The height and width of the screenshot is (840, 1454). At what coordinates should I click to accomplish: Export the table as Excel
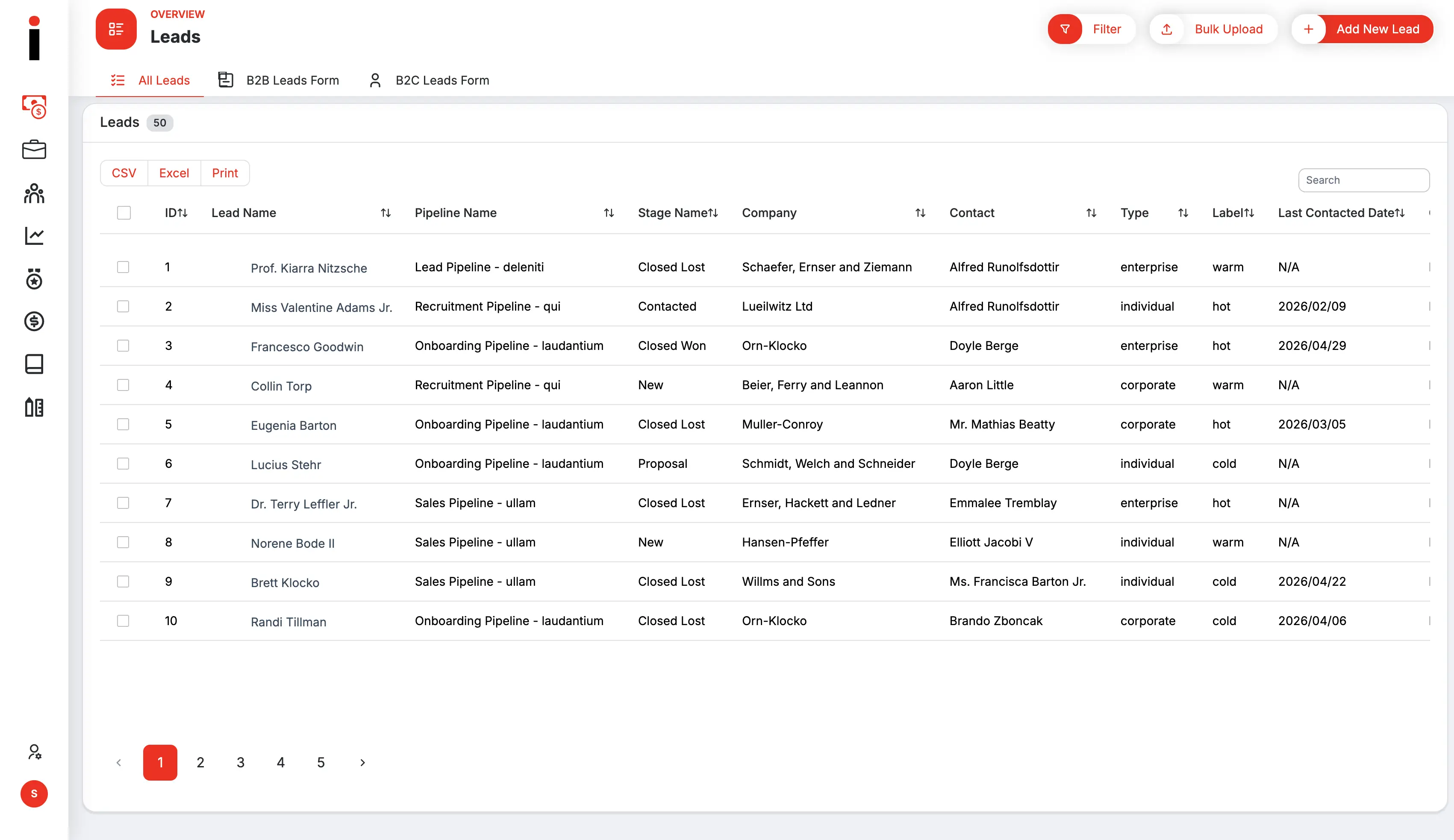pos(174,173)
